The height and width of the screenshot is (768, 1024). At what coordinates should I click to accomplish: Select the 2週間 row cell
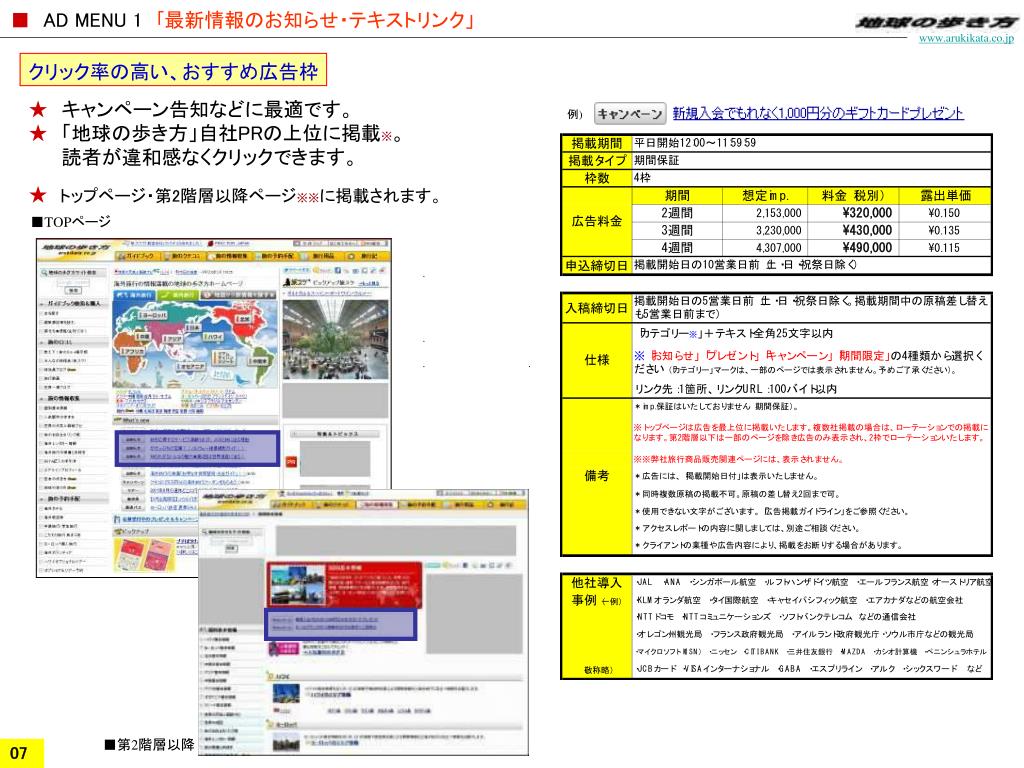point(677,214)
